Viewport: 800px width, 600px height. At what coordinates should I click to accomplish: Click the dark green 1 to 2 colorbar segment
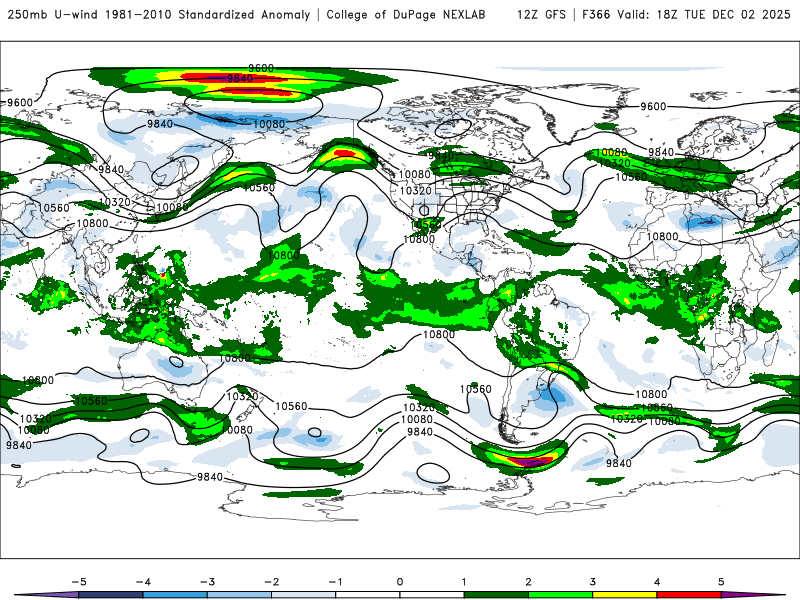pos(496,595)
